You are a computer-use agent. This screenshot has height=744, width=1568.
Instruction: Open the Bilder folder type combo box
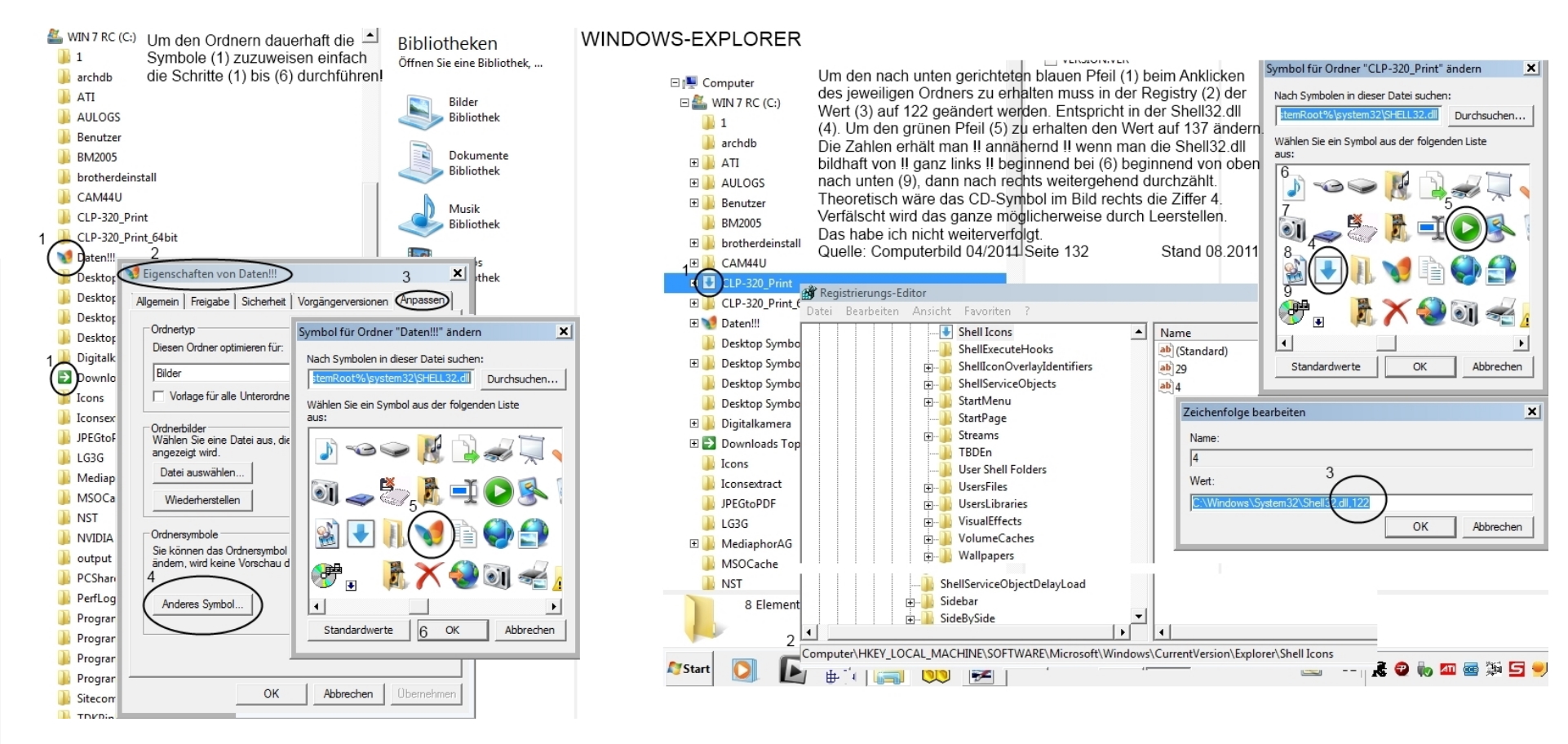[x=220, y=373]
